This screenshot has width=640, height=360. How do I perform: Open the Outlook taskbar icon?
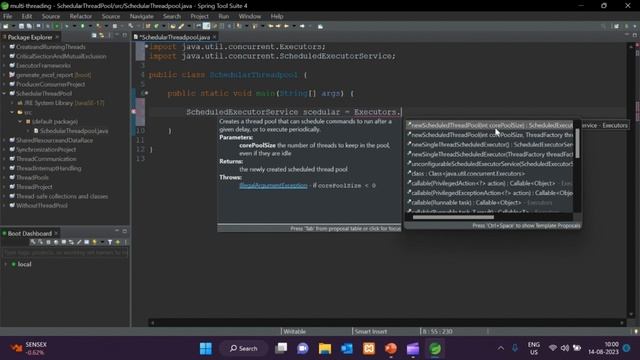click(347, 349)
